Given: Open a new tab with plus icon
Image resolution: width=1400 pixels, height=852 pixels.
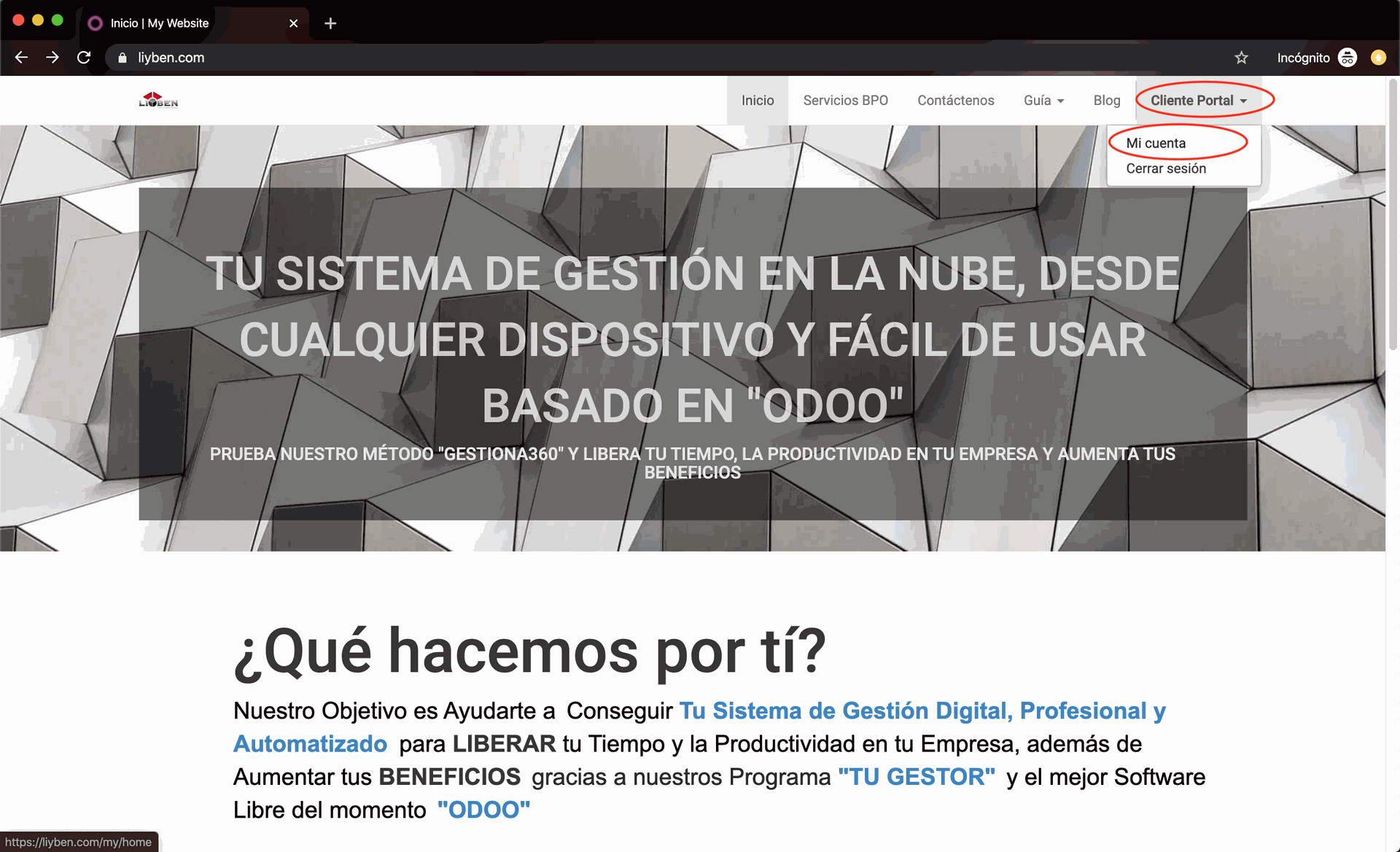Looking at the screenshot, I should pyautogui.click(x=330, y=23).
